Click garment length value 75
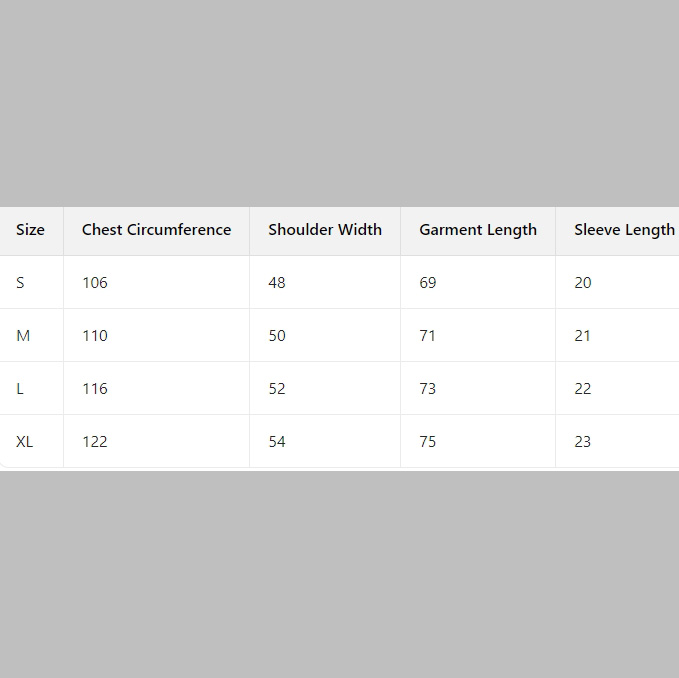The height and width of the screenshot is (678, 679). pyautogui.click(x=427, y=442)
